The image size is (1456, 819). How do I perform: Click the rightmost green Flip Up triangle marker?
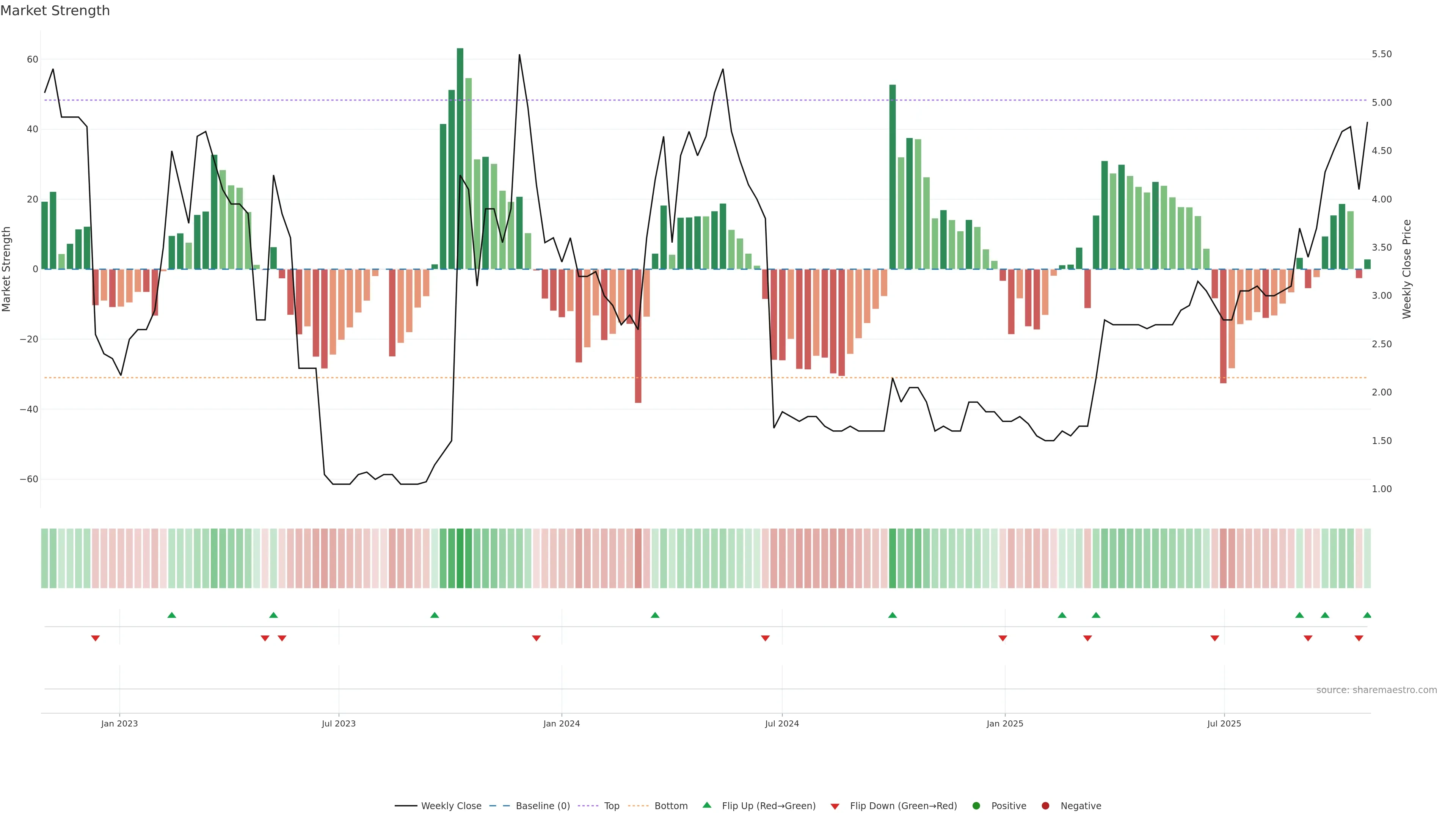tap(1367, 615)
